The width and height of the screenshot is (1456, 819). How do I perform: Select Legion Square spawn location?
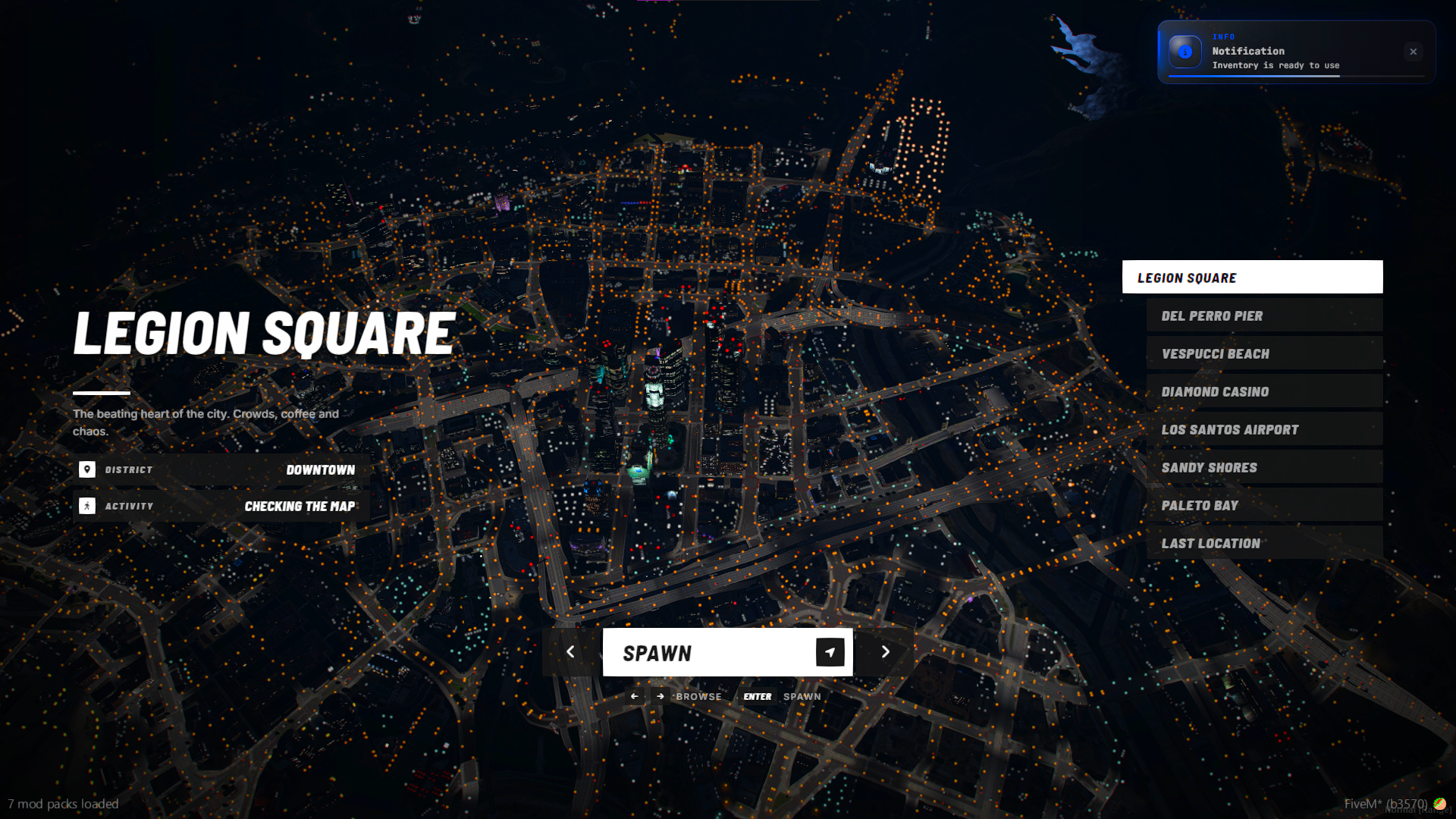click(x=1252, y=278)
